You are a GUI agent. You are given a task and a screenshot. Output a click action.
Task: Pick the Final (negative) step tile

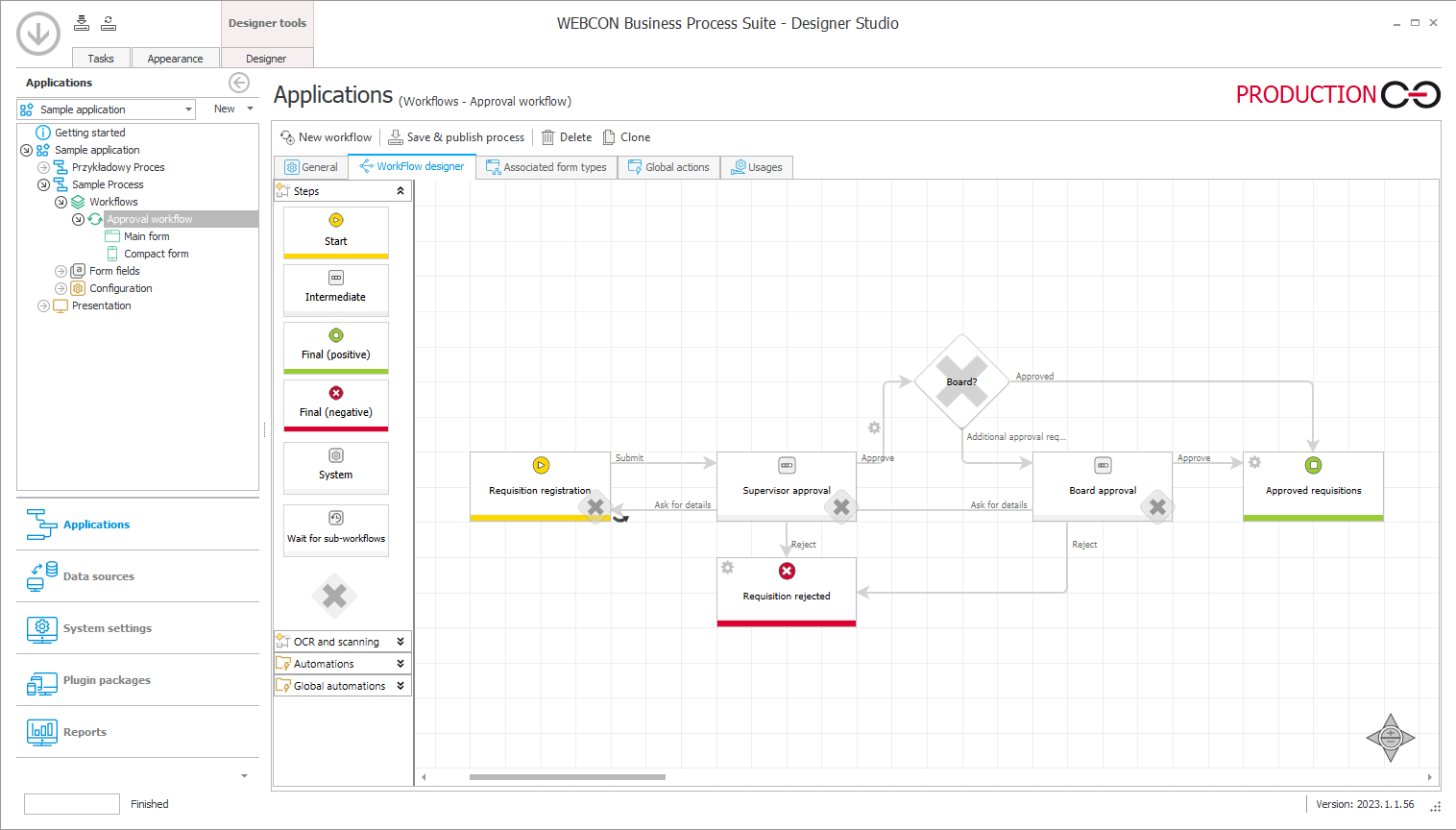(336, 405)
